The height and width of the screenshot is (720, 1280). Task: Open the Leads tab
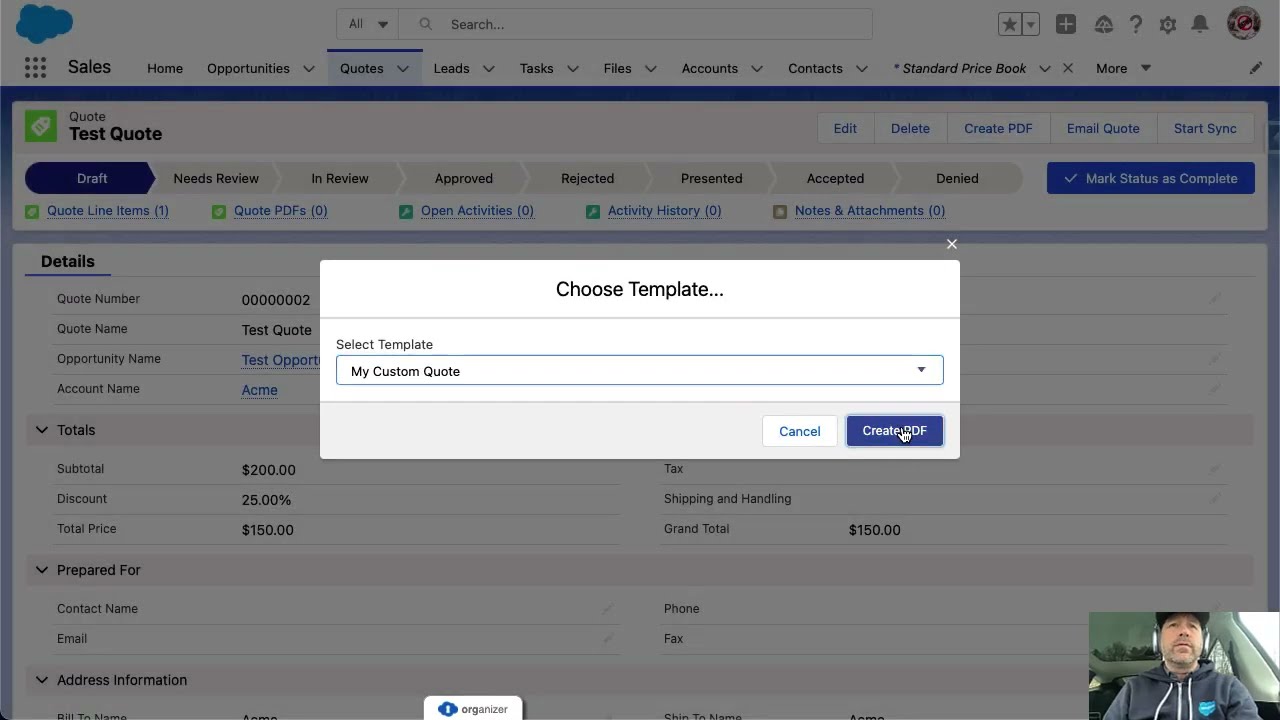pyautogui.click(x=451, y=68)
